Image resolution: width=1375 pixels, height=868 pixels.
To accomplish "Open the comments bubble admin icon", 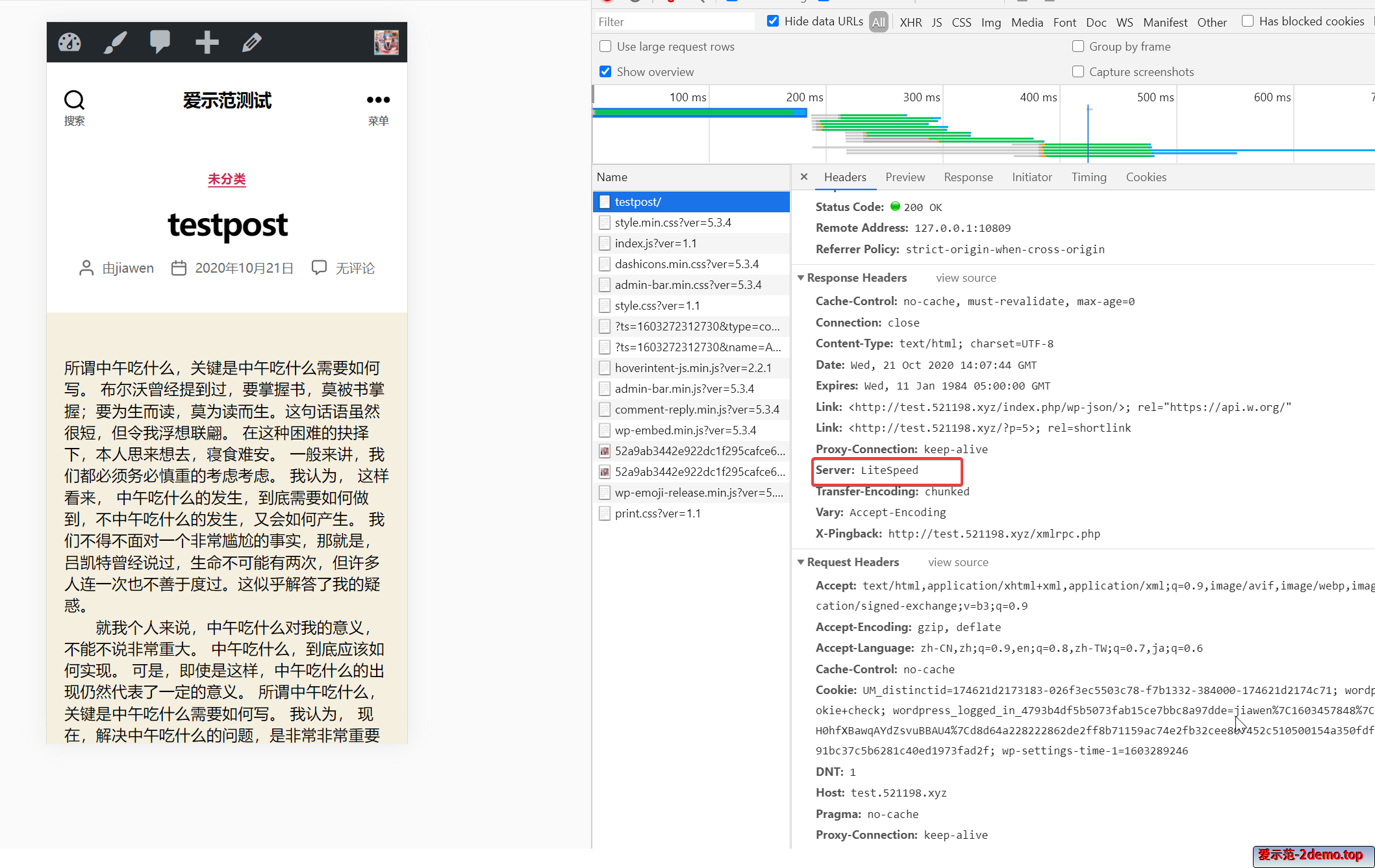I will (160, 42).
